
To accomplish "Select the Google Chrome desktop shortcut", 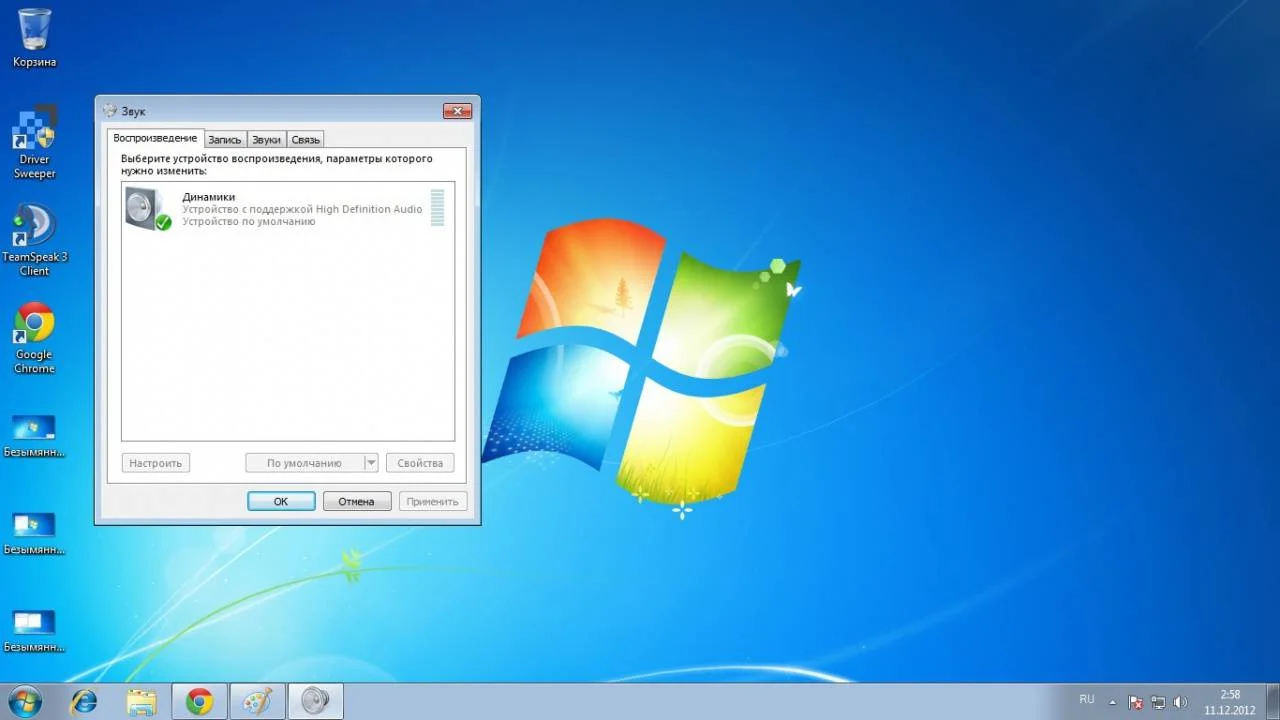I will (x=34, y=338).
